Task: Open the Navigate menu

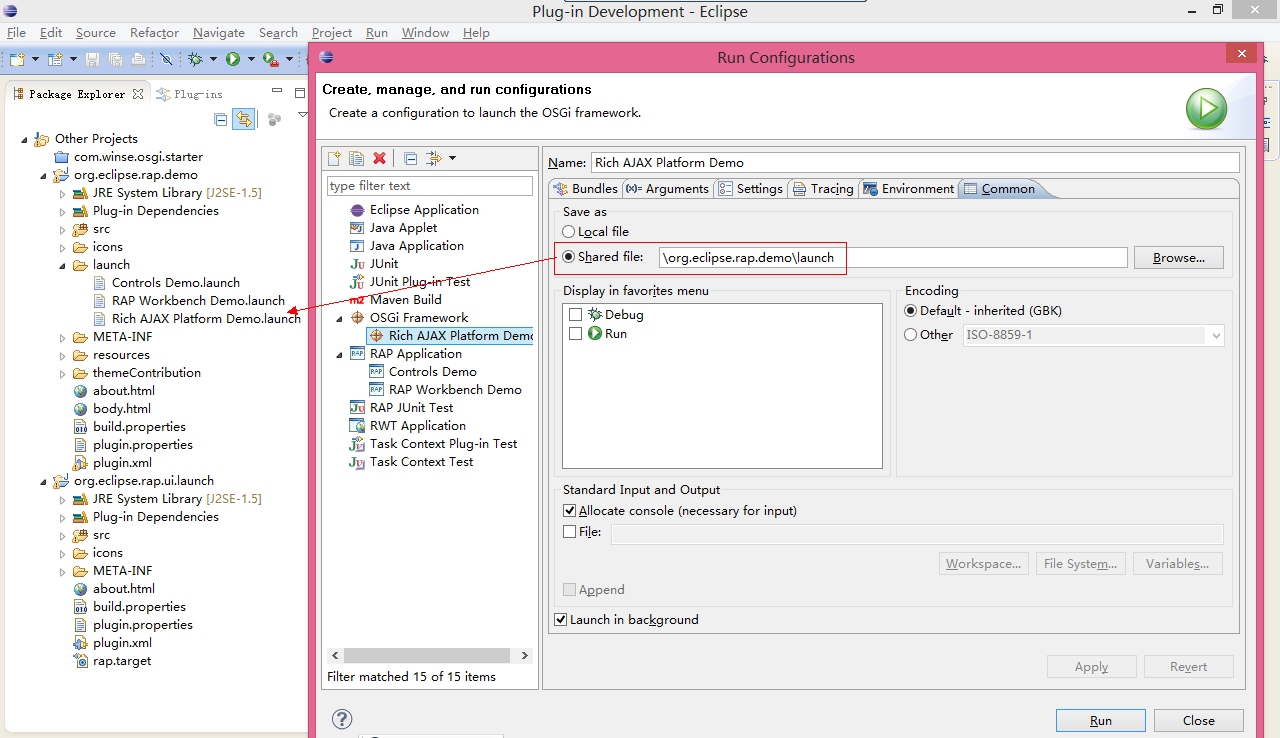Action: pos(218,33)
